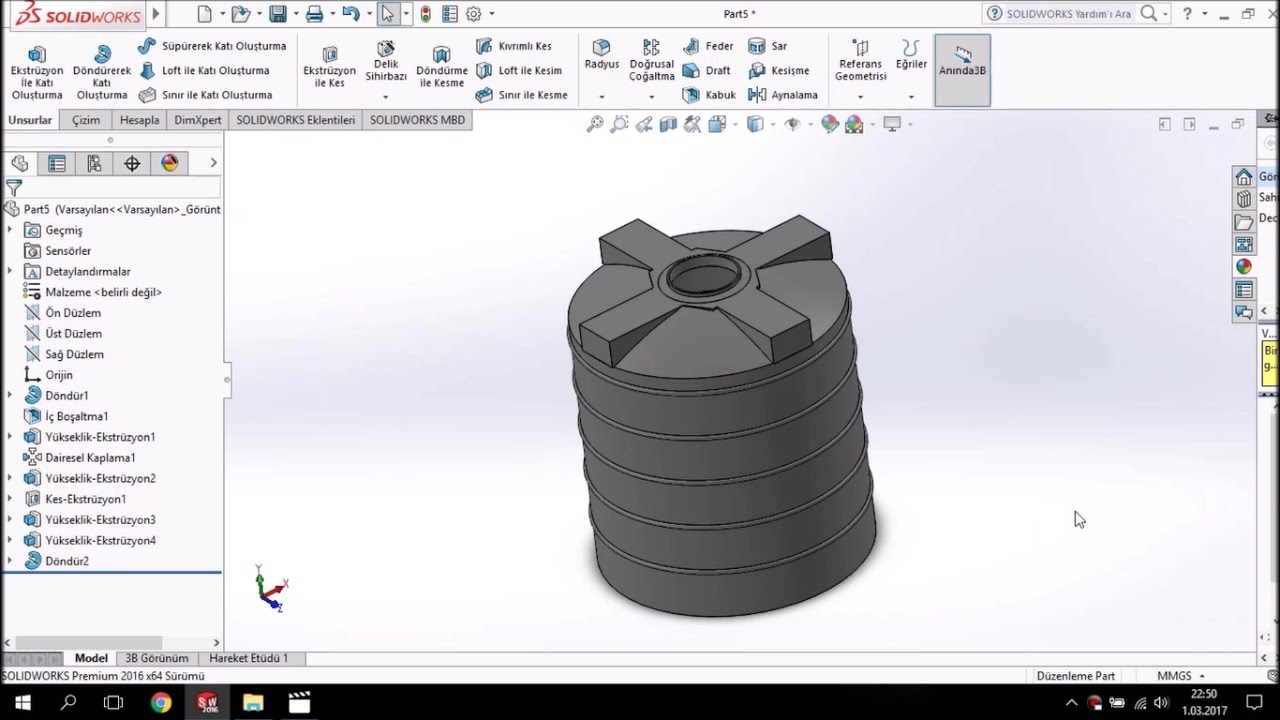Click the Section View icon
1280x720 pixels.
click(668, 124)
